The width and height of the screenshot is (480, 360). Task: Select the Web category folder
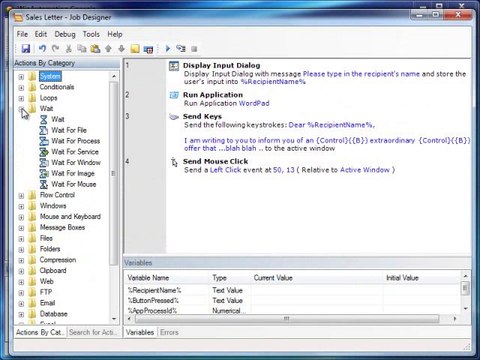[x=46, y=282]
